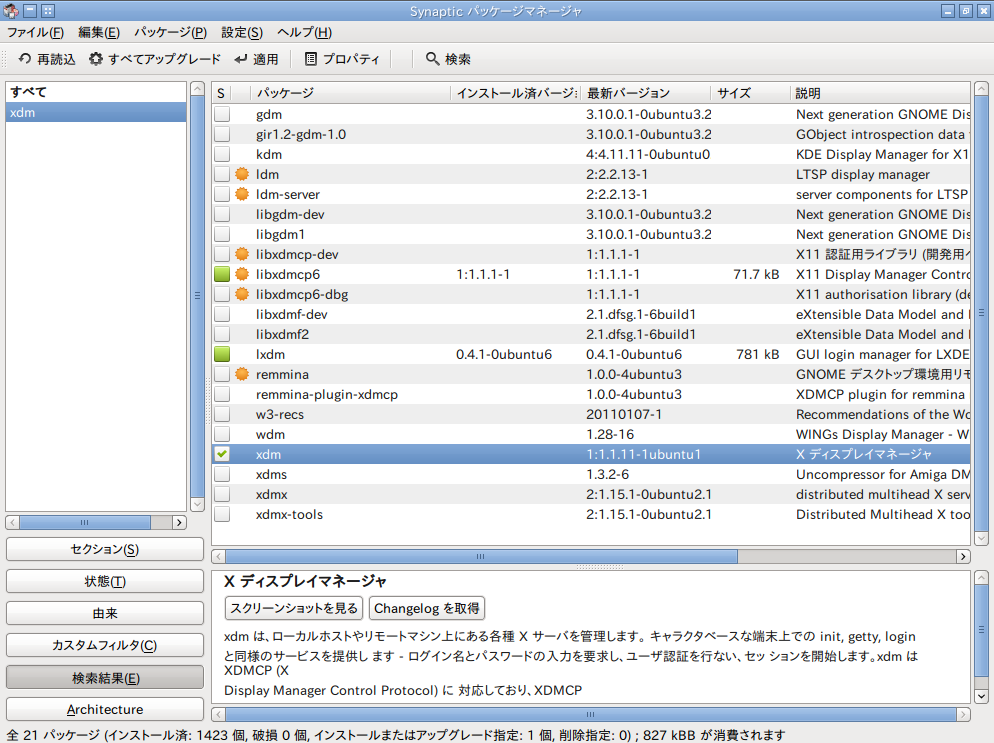Select the xdm entry in filter list

pyautogui.click(x=96, y=112)
